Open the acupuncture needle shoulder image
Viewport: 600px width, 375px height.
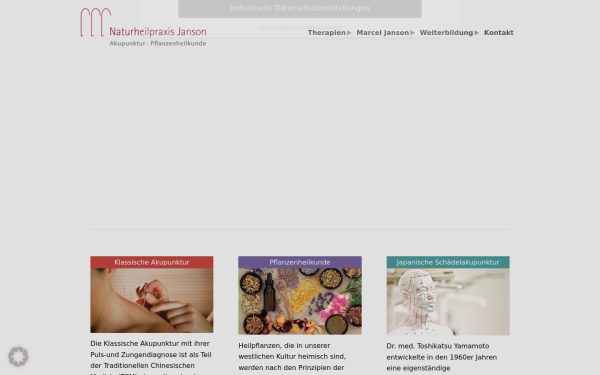[152, 301]
